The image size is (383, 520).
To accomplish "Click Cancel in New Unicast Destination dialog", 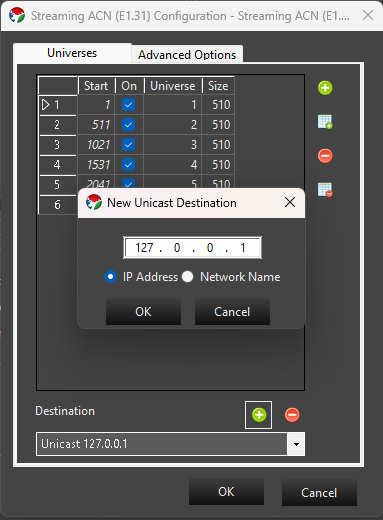I will pyautogui.click(x=232, y=312).
